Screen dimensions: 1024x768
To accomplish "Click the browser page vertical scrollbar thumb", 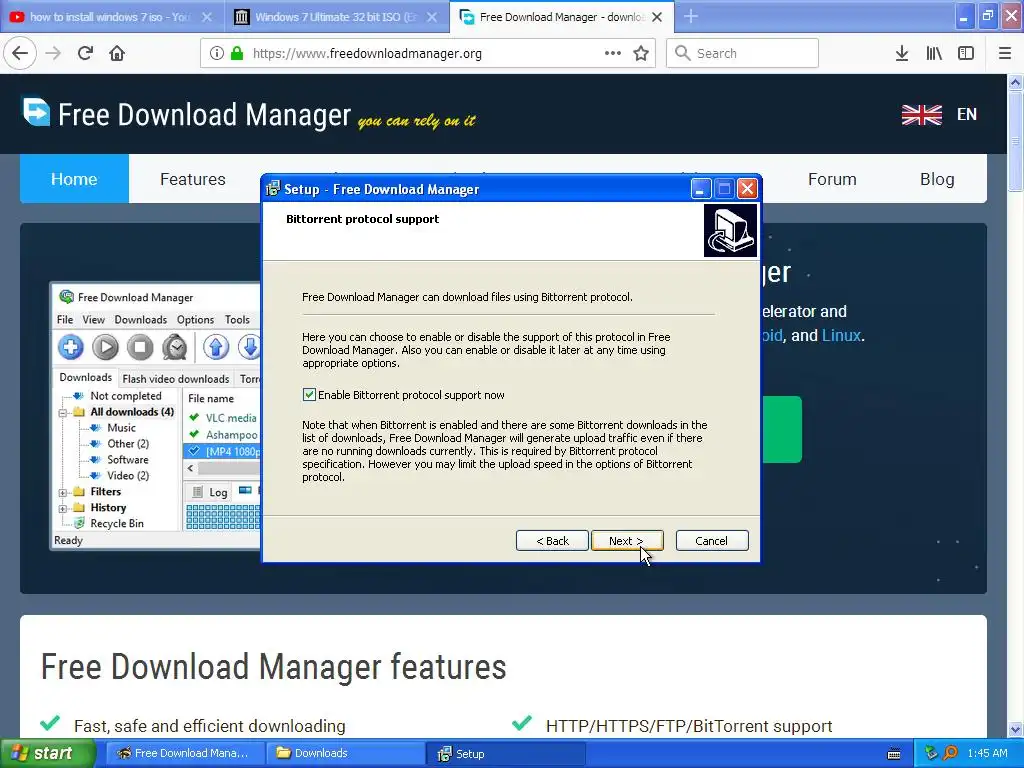I will tap(1015, 142).
